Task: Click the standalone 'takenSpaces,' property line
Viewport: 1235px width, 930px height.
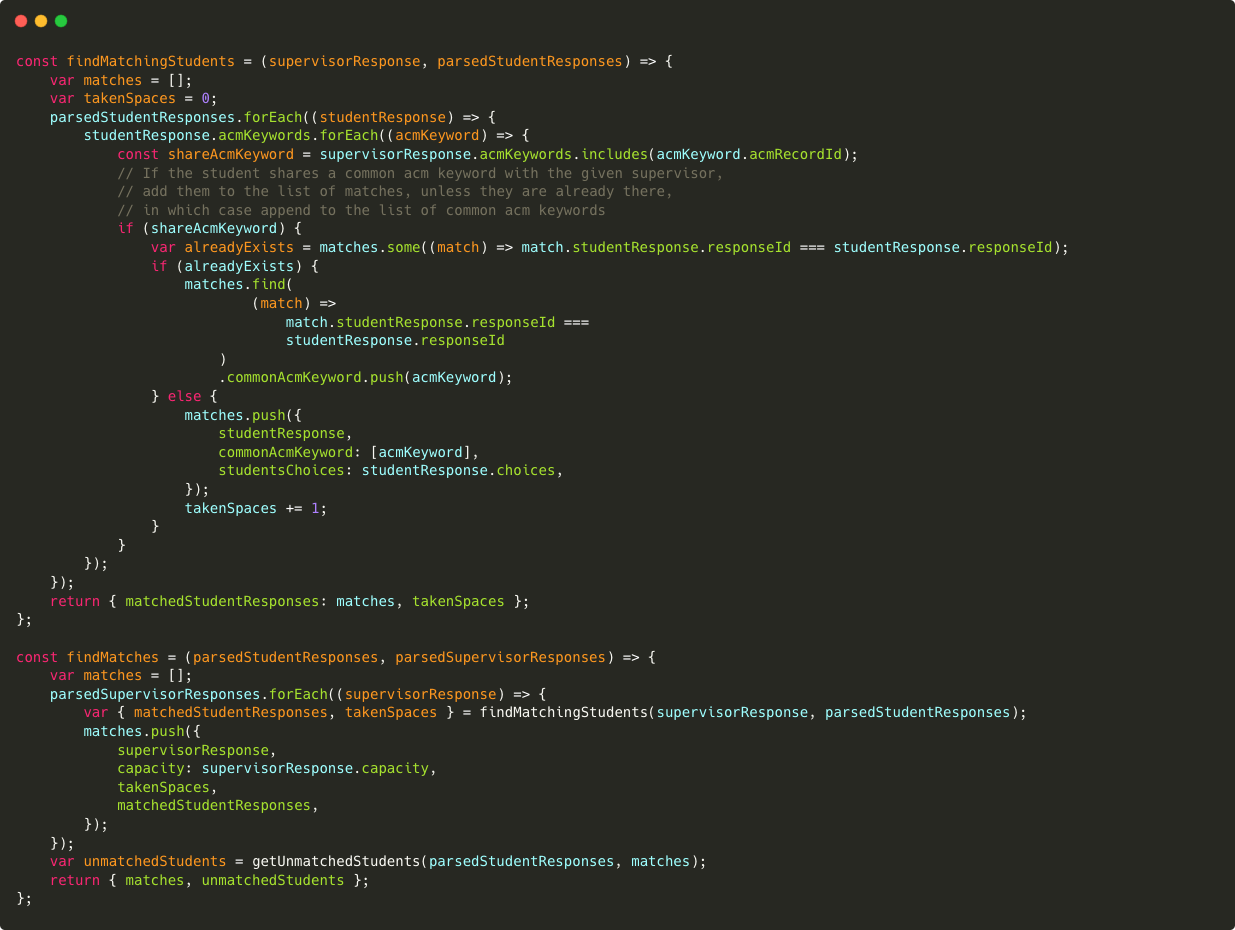Action: tap(167, 787)
